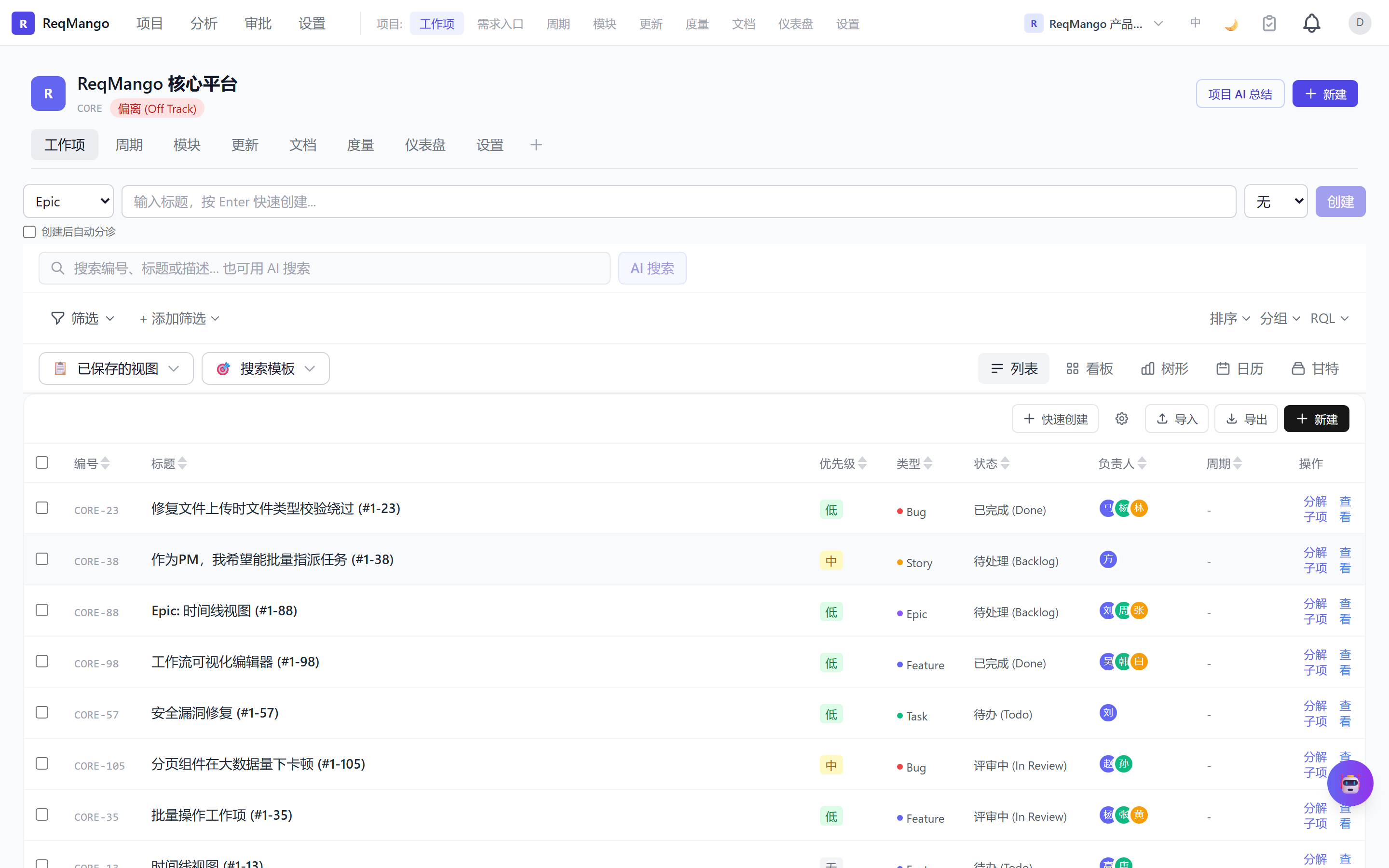1389x868 pixels.
Task: Open 需求入口 in project nav
Action: [x=501, y=24]
